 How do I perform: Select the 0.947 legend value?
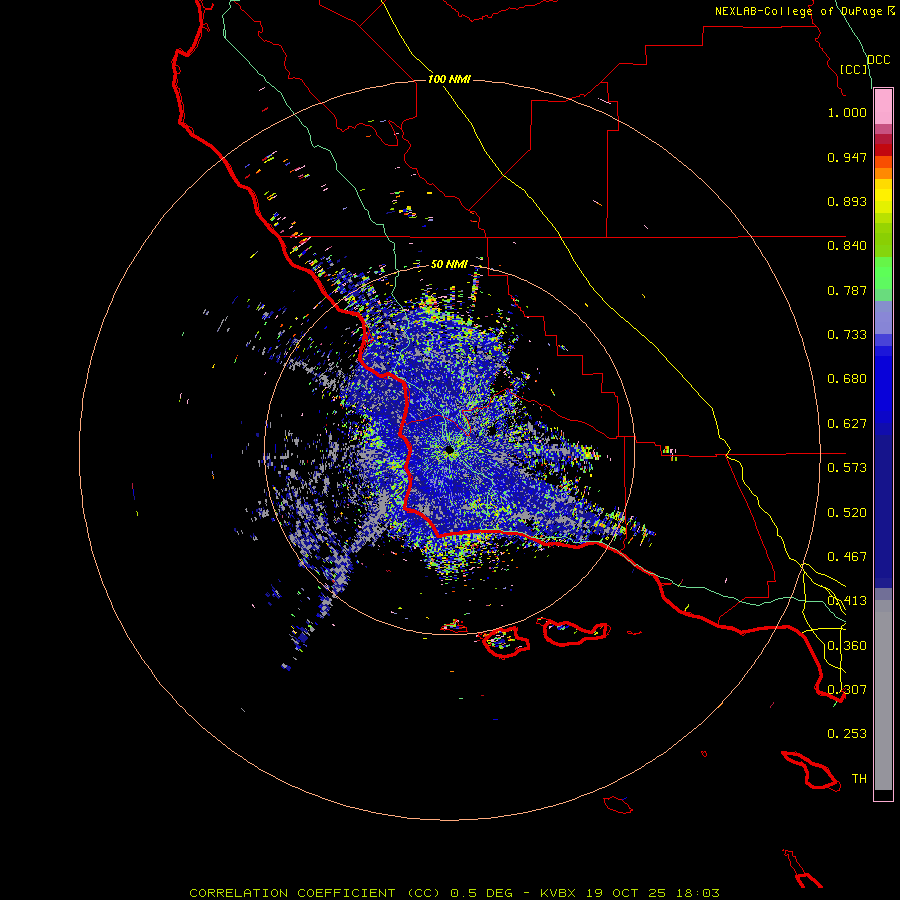pyautogui.click(x=847, y=157)
